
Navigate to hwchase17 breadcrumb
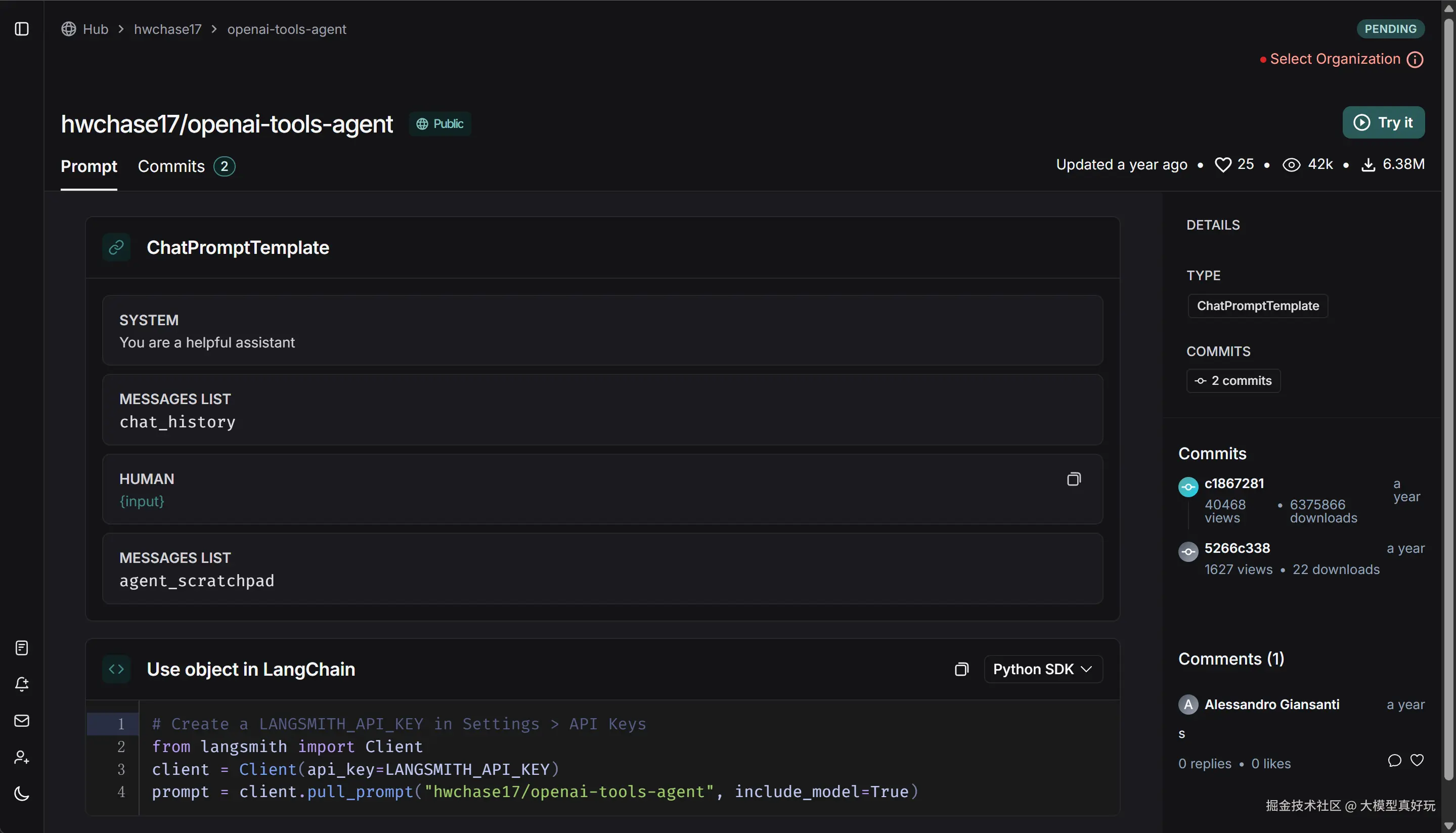pos(167,29)
